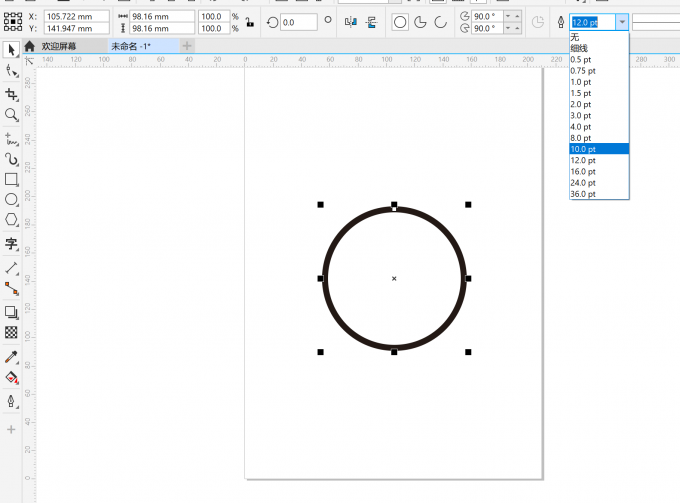Image resolution: width=680 pixels, height=503 pixels.
Task: Click the mirror horizontally icon
Action: point(350,22)
